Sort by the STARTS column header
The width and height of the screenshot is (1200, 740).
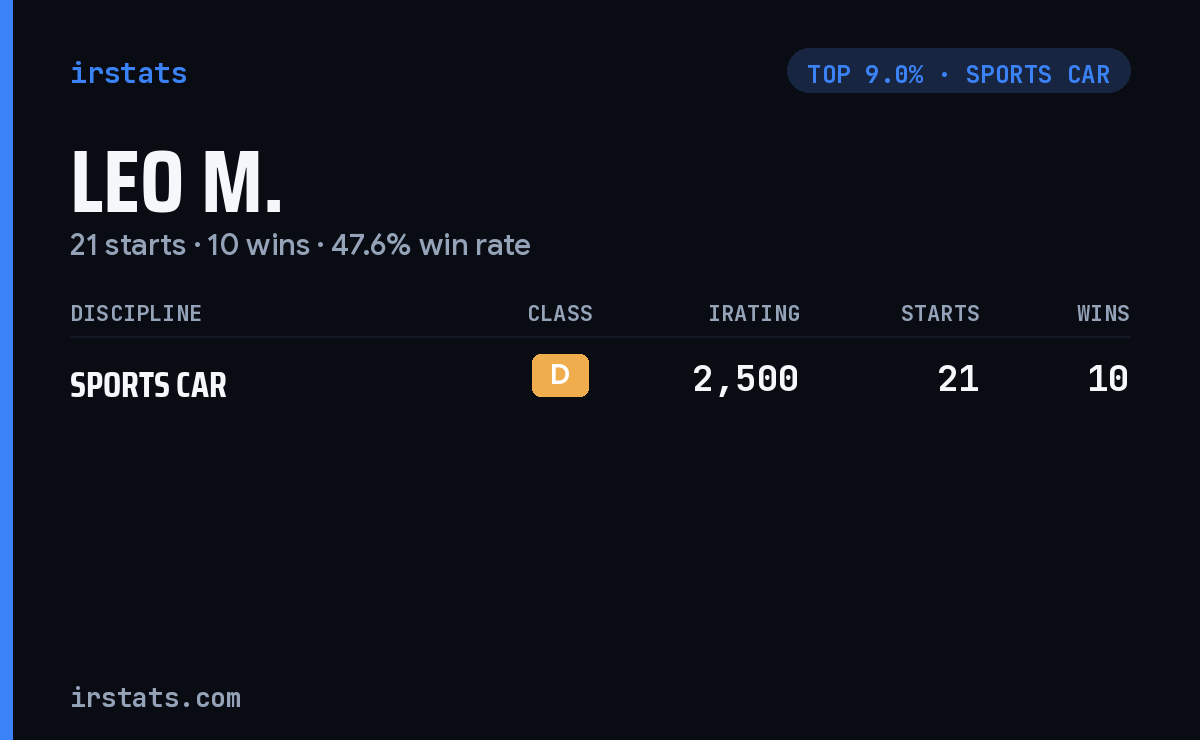point(940,313)
